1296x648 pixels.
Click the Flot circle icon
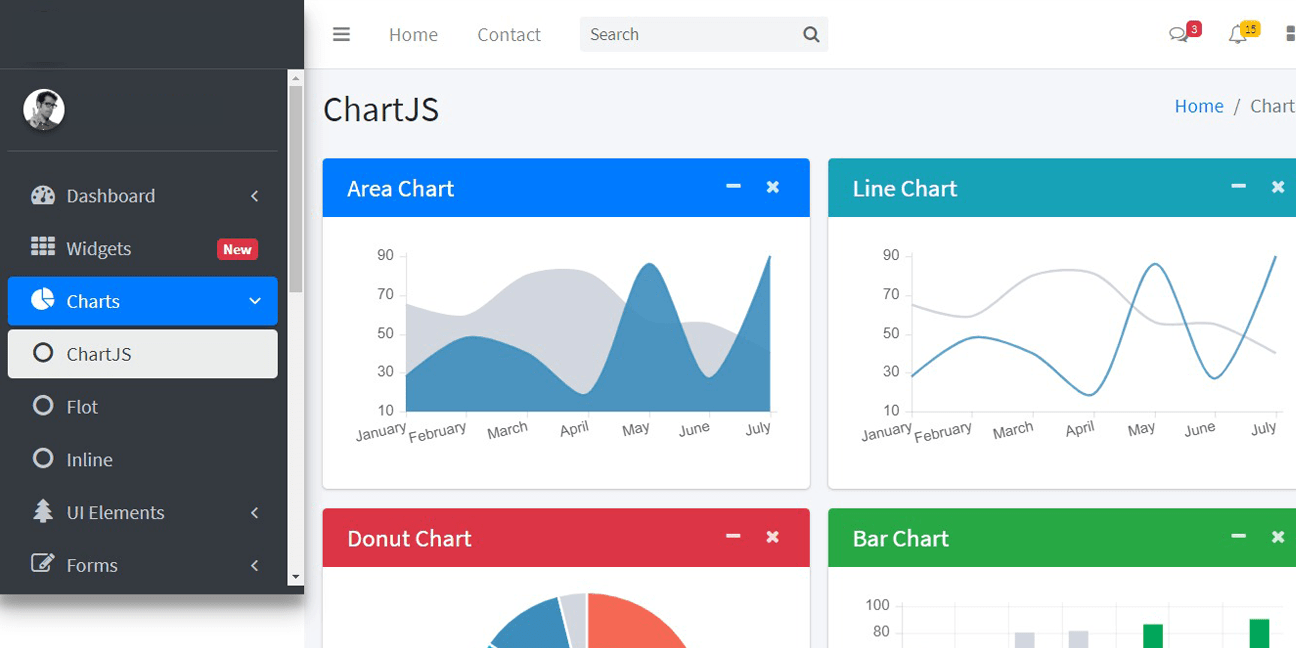pyautogui.click(x=43, y=405)
